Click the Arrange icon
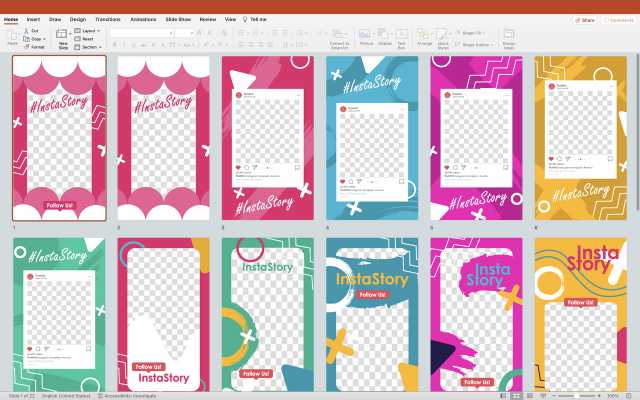The width and height of the screenshot is (640, 400). click(425, 35)
